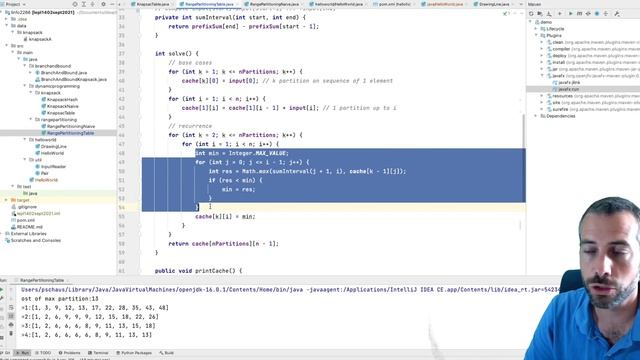Image resolution: width=640 pixels, height=360 pixels.
Task: Collapse the javafx plugin node in Maven
Action: point(542,76)
